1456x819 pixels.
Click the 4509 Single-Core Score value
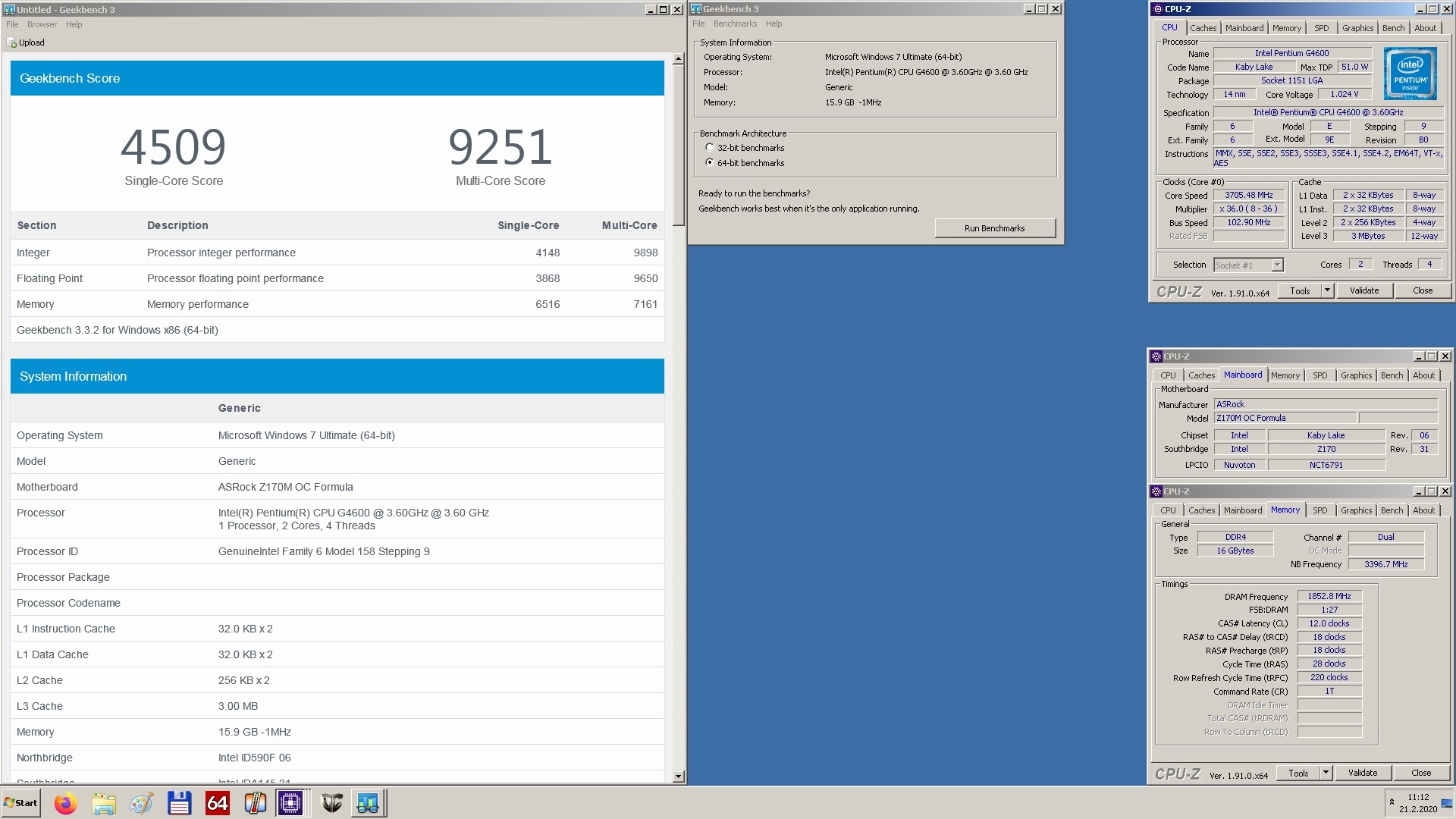point(174,146)
